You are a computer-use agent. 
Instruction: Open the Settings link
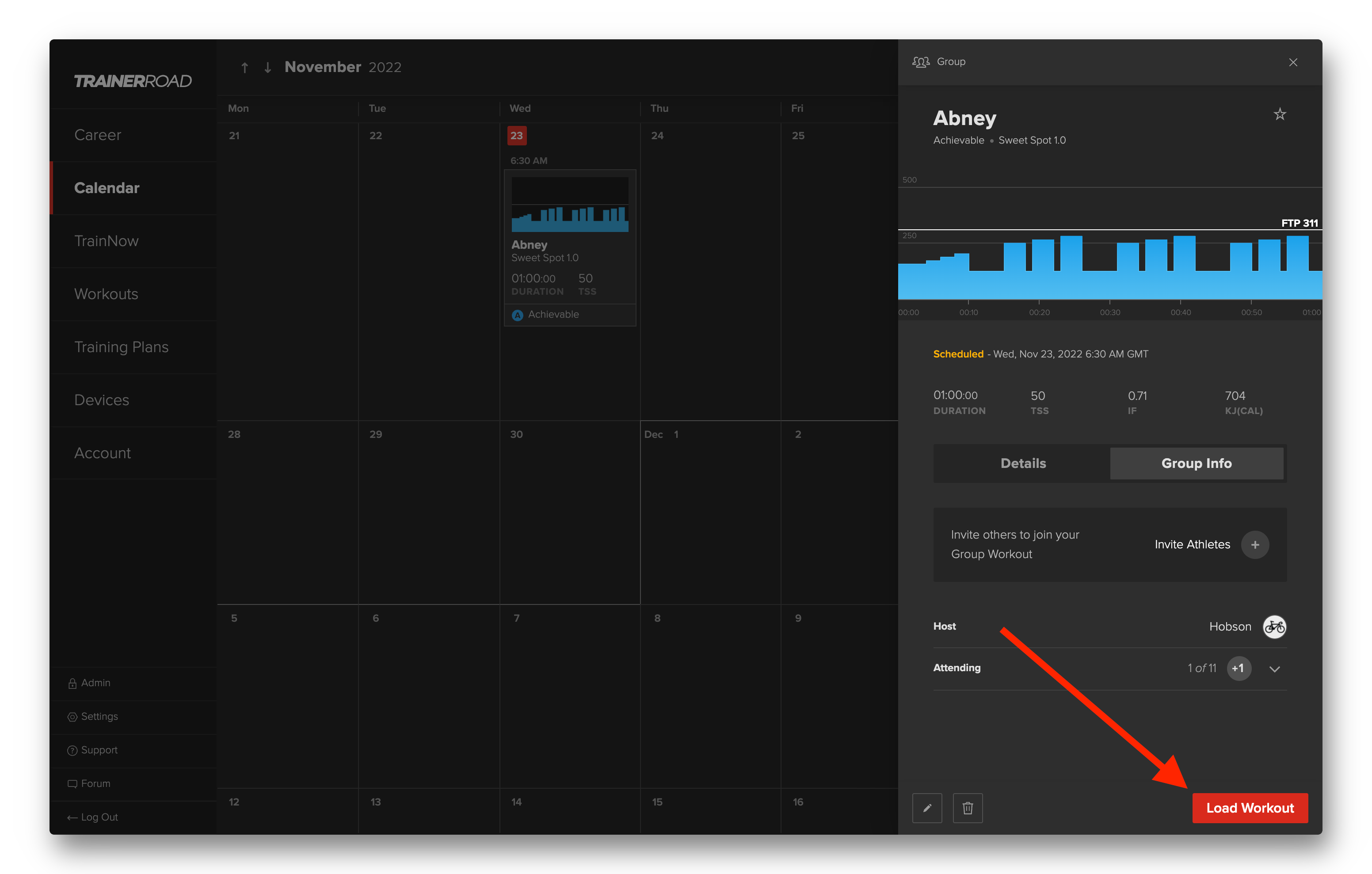click(x=99, y=716)
